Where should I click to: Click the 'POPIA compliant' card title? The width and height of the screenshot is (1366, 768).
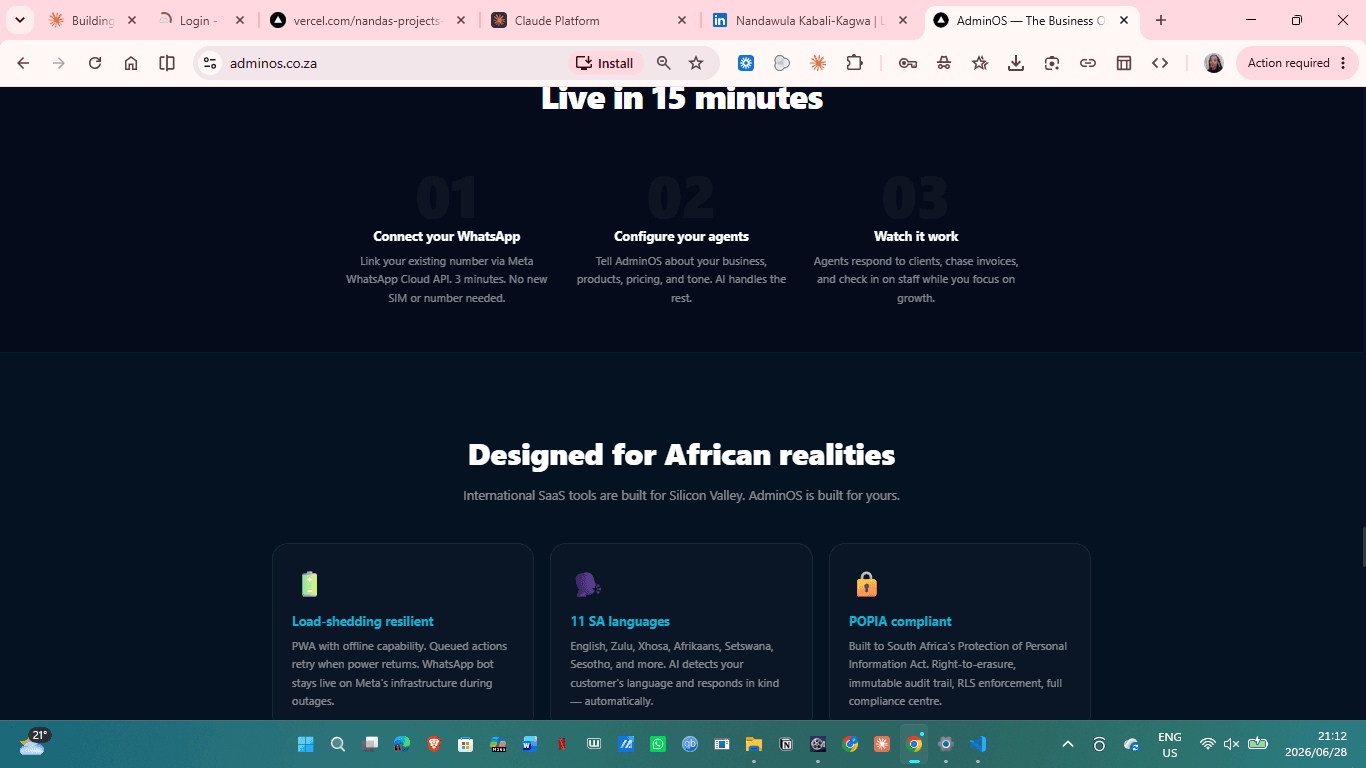click(x=900, y=621)
